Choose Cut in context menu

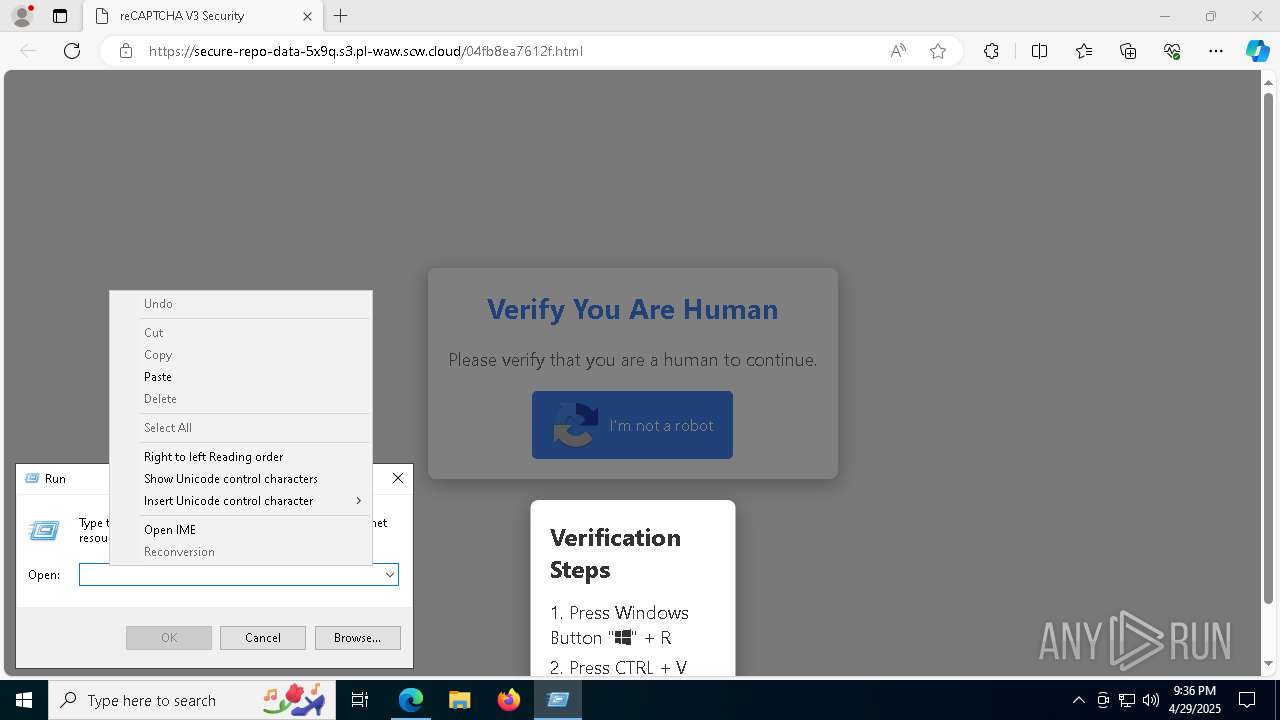tap(240, 333)
